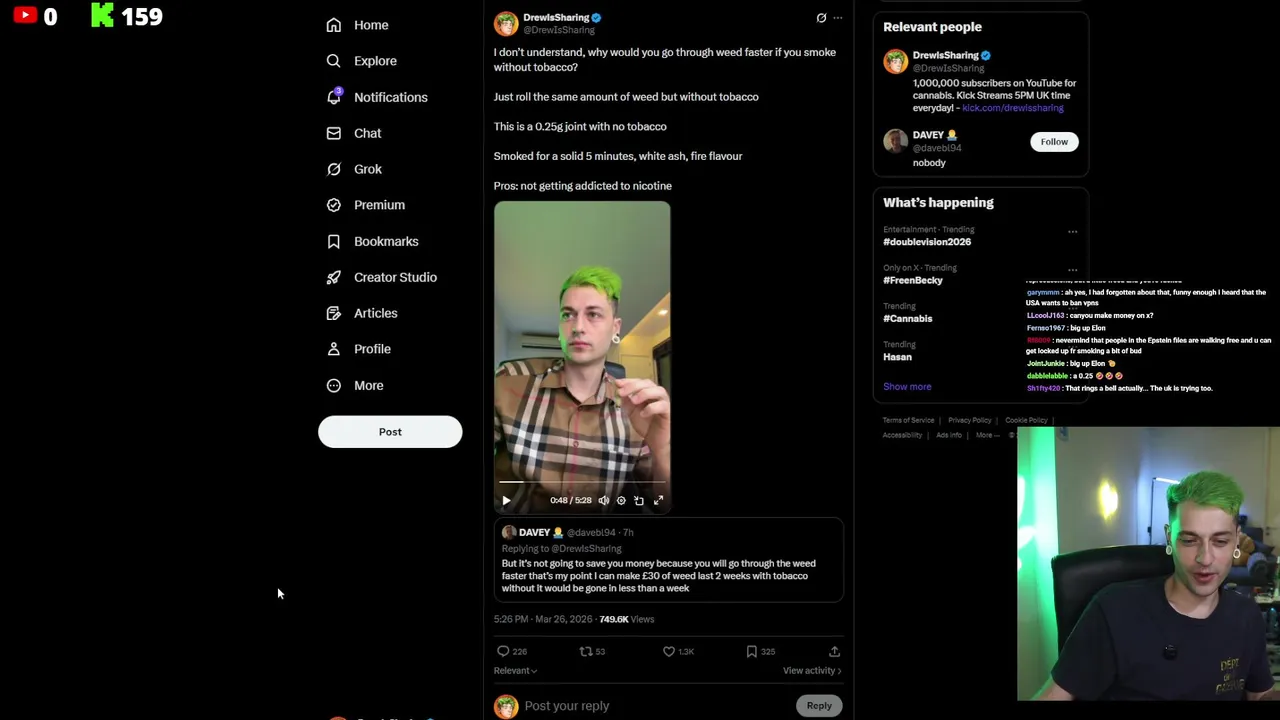Follow DAVEY with the Follow button
The width and height of the screenshot is (1280, 720).
(x=1054, y=142)
